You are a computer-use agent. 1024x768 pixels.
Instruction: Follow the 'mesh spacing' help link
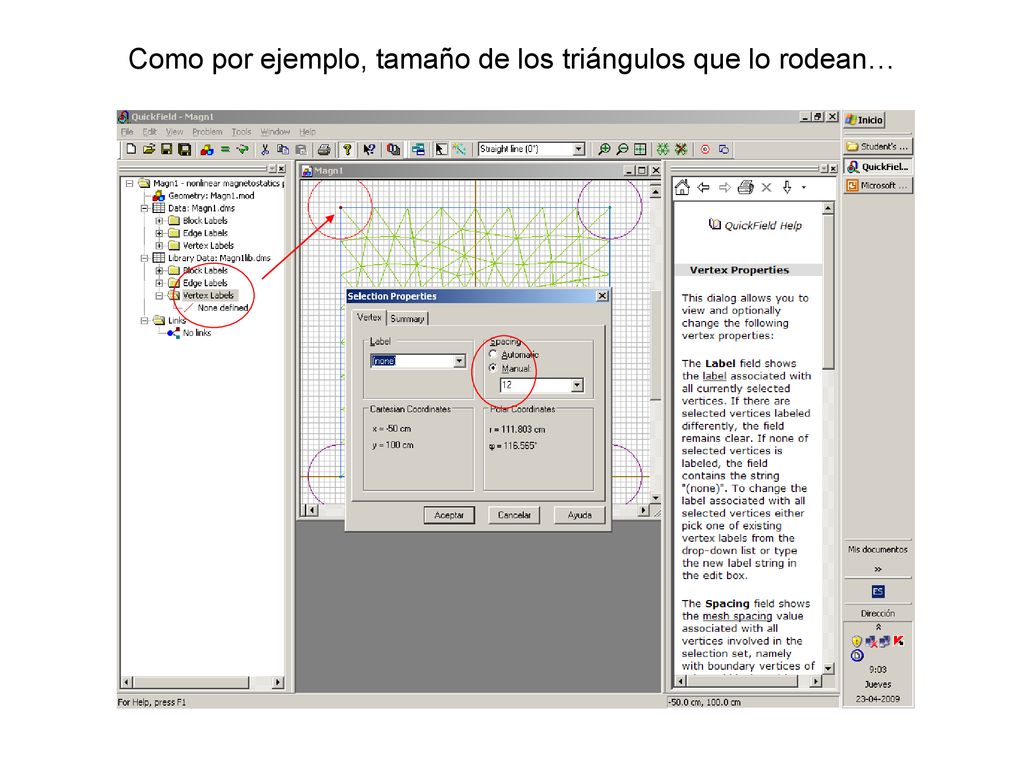coord(737,616)
